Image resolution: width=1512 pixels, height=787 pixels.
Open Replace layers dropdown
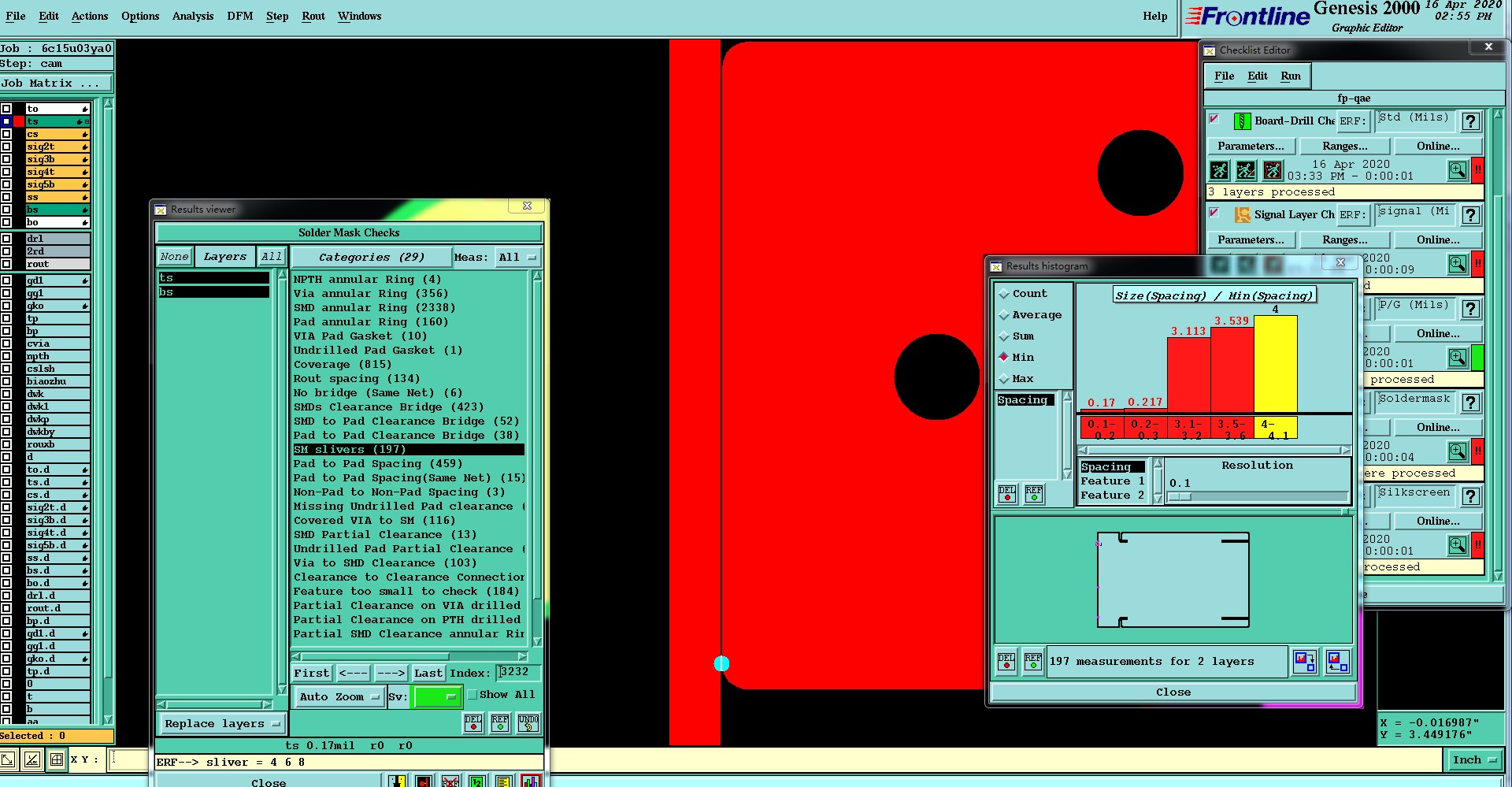223,724
